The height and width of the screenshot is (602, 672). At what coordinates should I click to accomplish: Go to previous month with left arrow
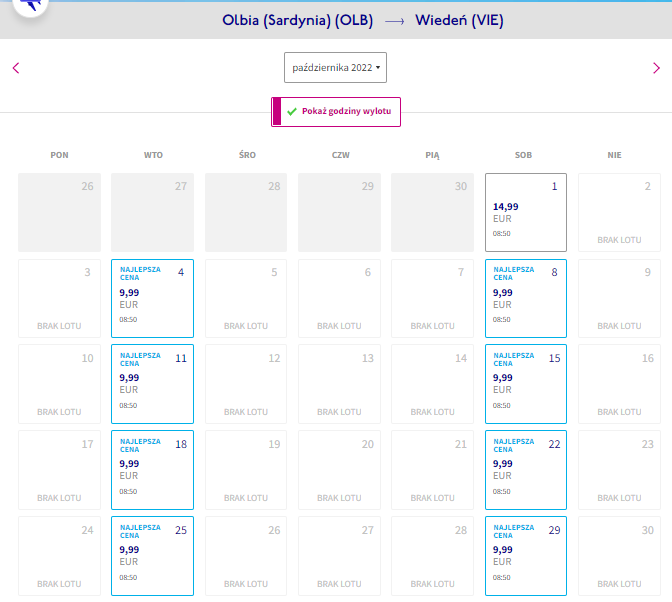click(x=16, y=68)
